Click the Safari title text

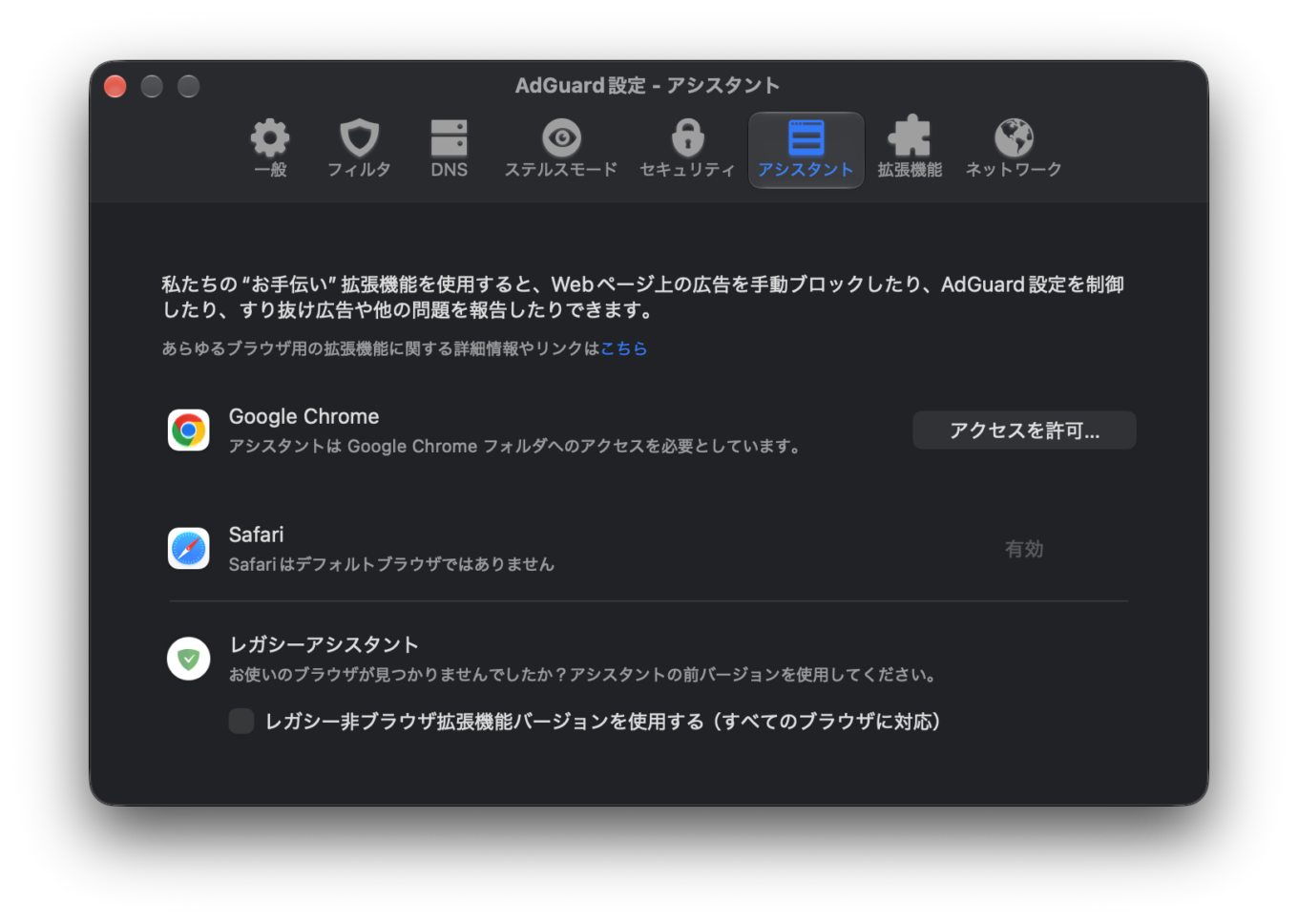click(256, 535)
